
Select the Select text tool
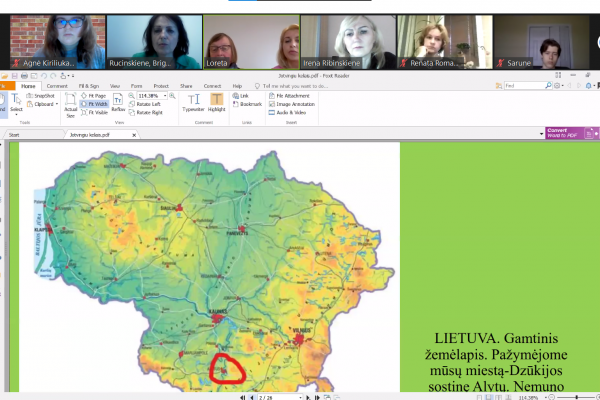(x=16, y=102)
